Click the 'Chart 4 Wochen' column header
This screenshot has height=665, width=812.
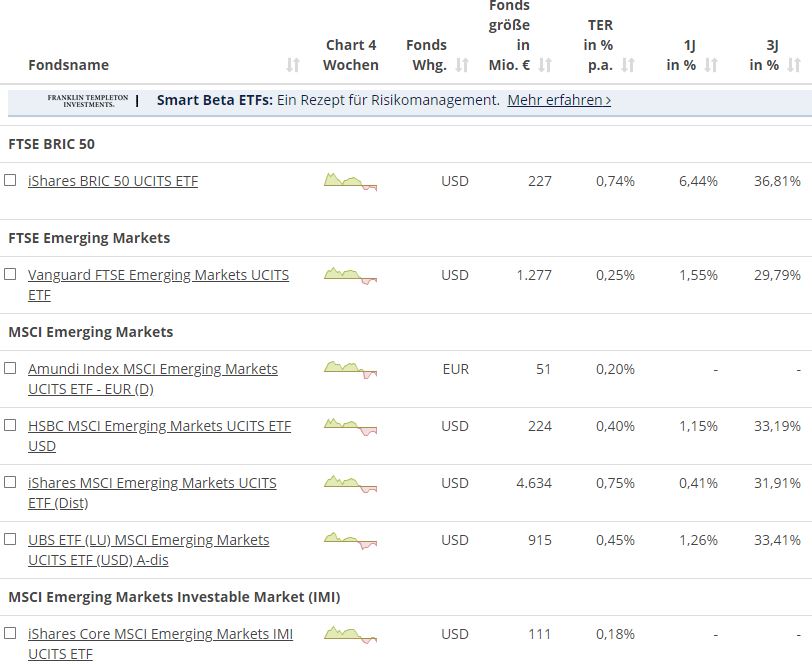click(x=351, y=55)
